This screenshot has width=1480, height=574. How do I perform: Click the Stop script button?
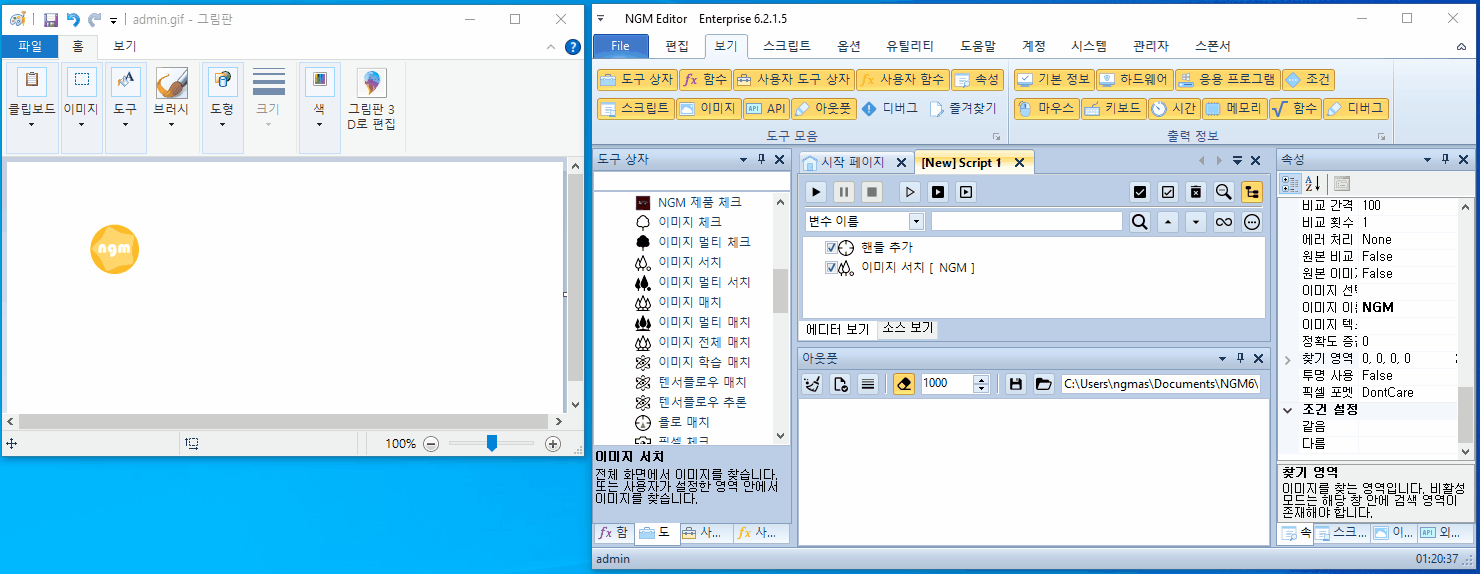tap(872, 191)
